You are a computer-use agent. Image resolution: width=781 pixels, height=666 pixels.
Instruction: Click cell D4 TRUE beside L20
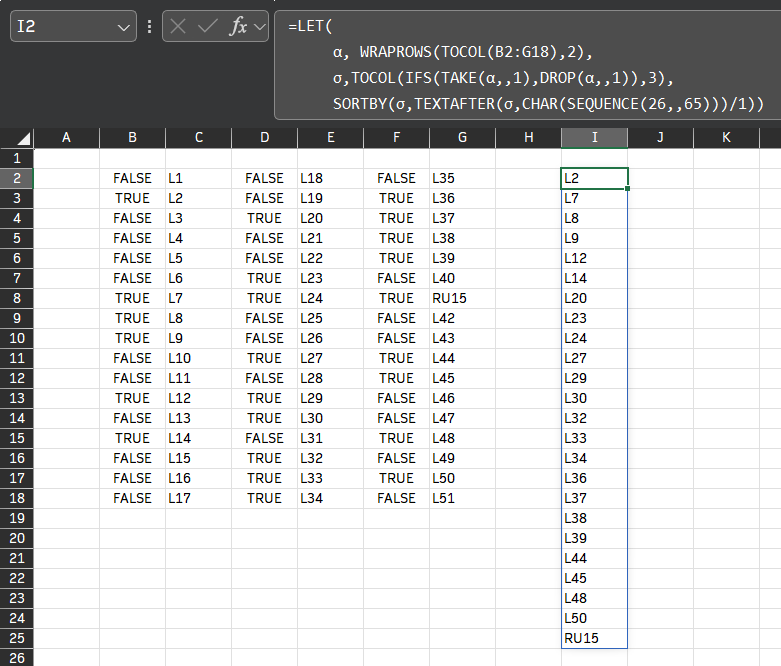click(x=264, y=218)
